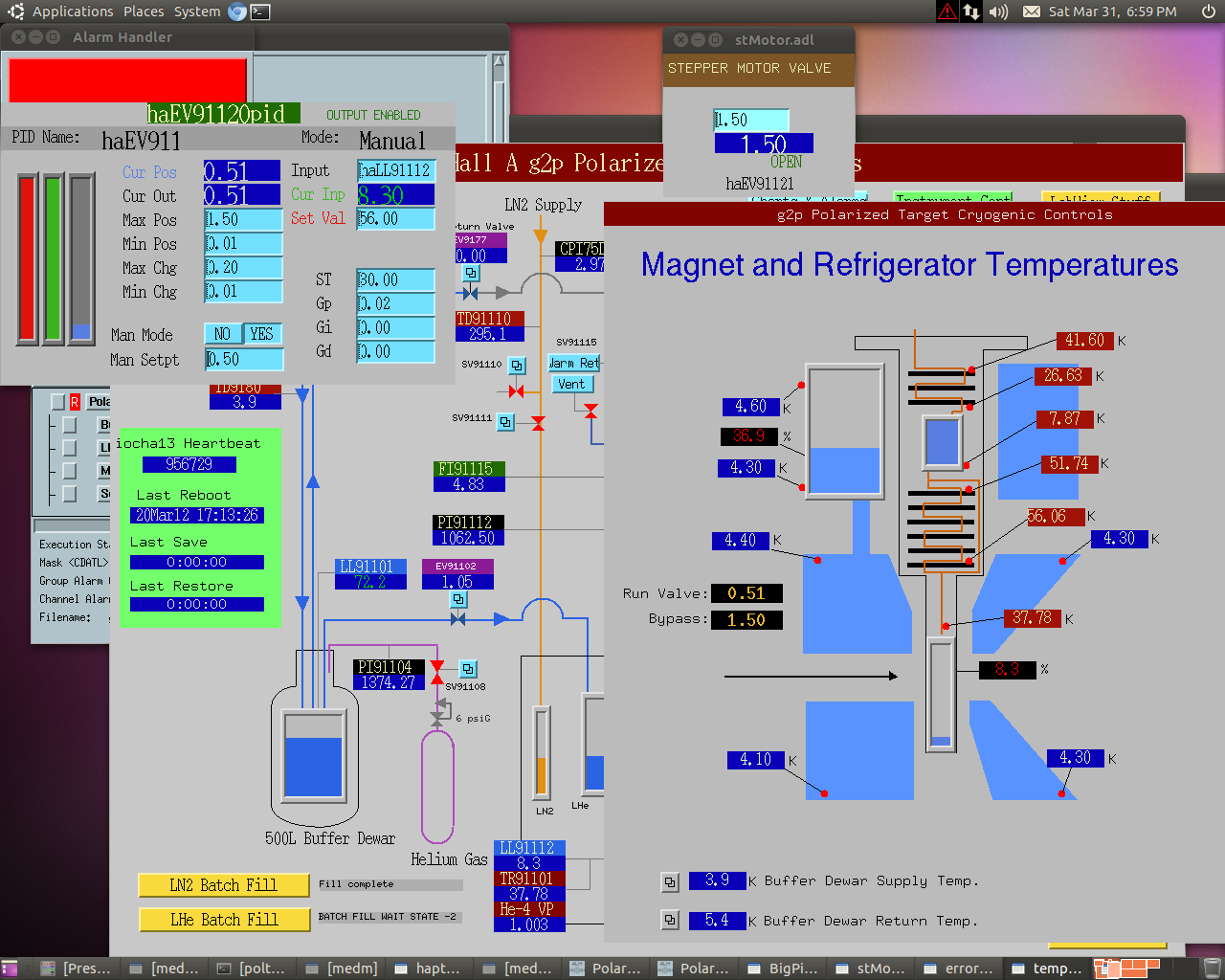Click the Pola alarm group button
The height and width of the screenshot is (980, 1225).
click(99, 402)
